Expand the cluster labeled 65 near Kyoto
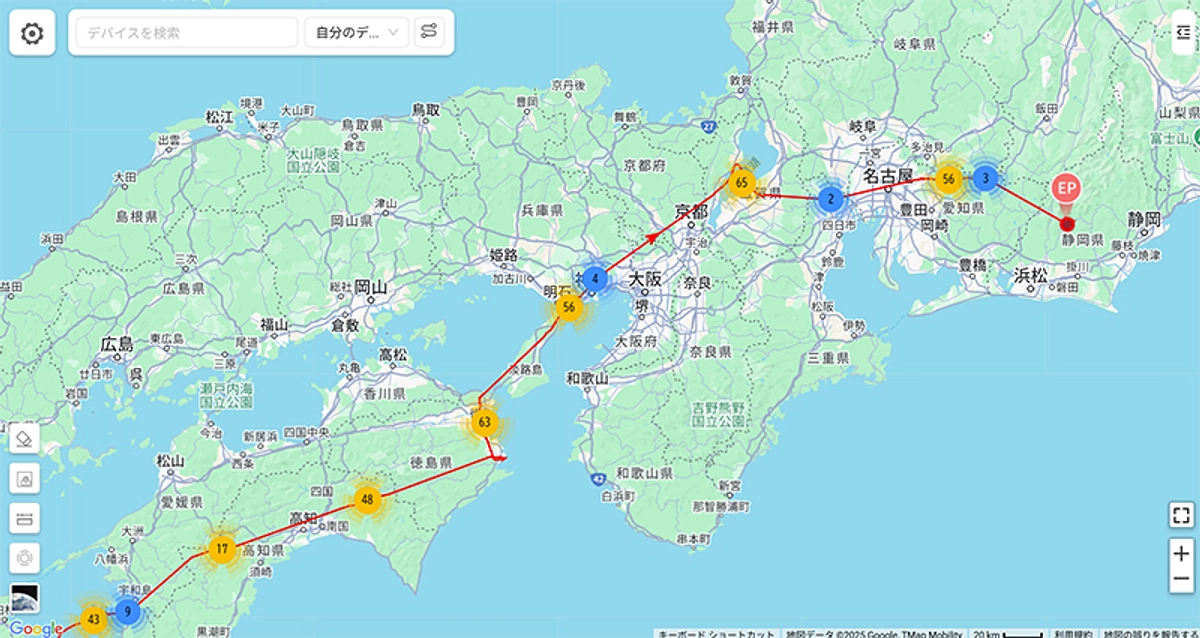Image resolution: width=1200 pixels, height=638 pixels. click(741, 183)
